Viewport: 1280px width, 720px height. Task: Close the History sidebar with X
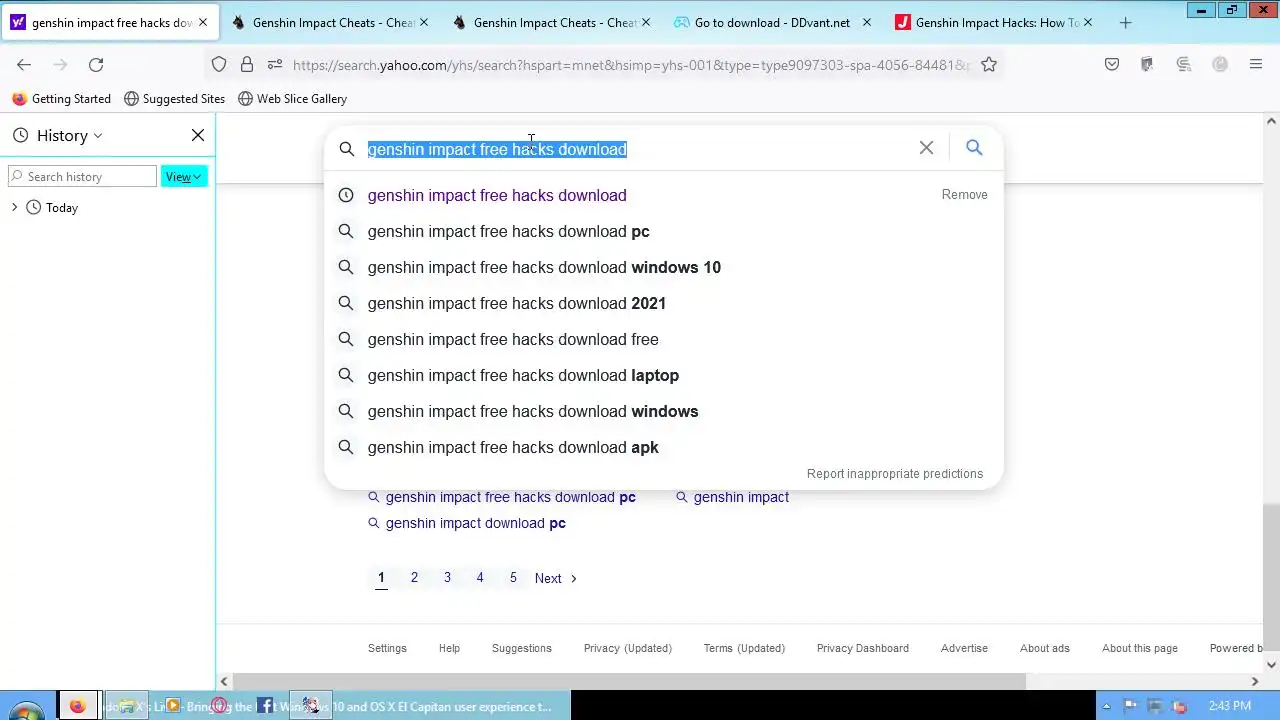point(198,135)
